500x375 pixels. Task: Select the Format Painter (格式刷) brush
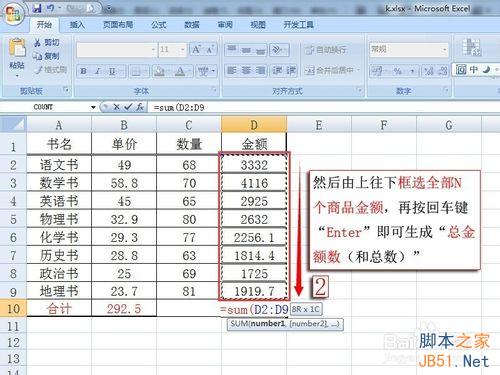(39, 70)
